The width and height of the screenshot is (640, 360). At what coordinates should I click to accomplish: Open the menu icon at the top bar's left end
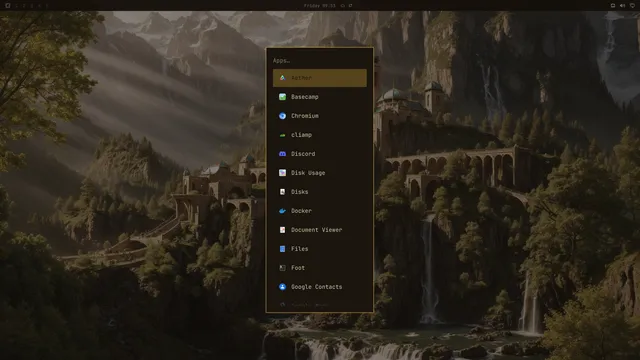7,6
